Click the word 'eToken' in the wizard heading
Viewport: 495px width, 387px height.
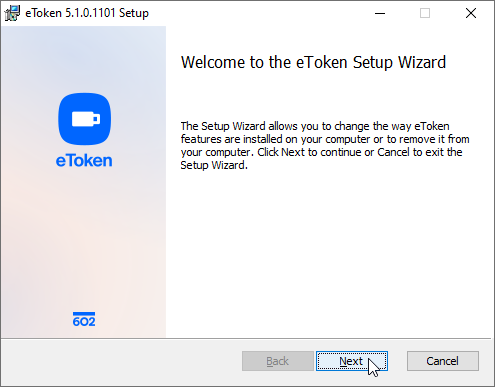coord(322,62)
